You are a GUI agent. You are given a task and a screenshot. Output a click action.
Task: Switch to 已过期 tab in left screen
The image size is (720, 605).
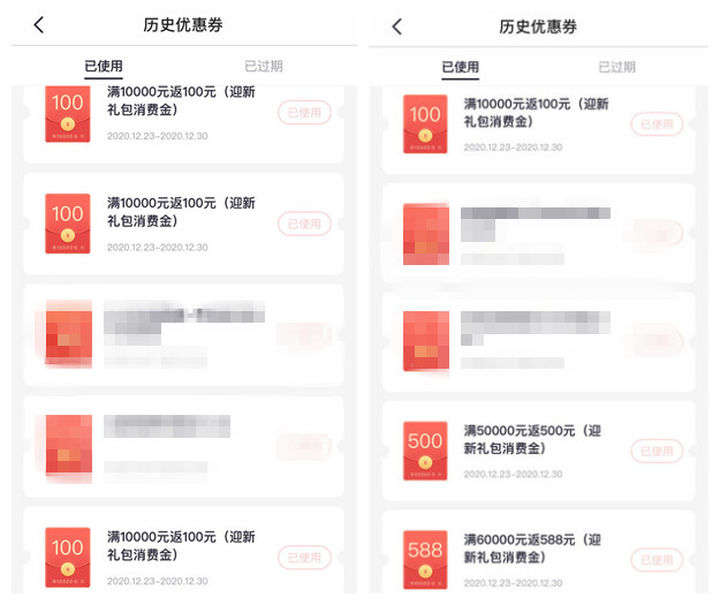coord(264,66)
